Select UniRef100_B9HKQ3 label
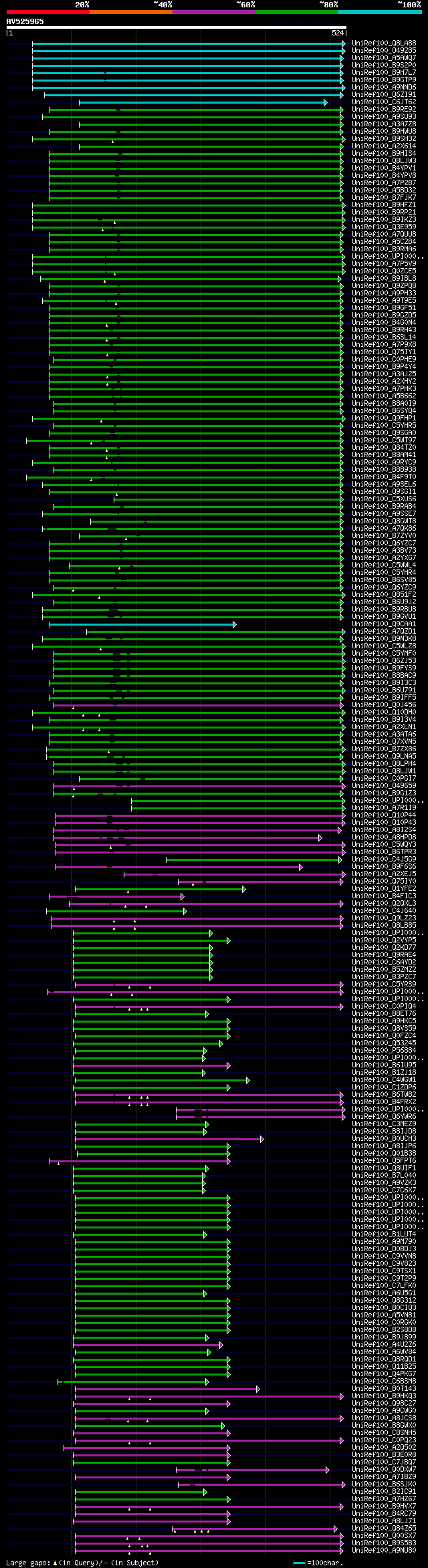 (x=384, y=1396)
